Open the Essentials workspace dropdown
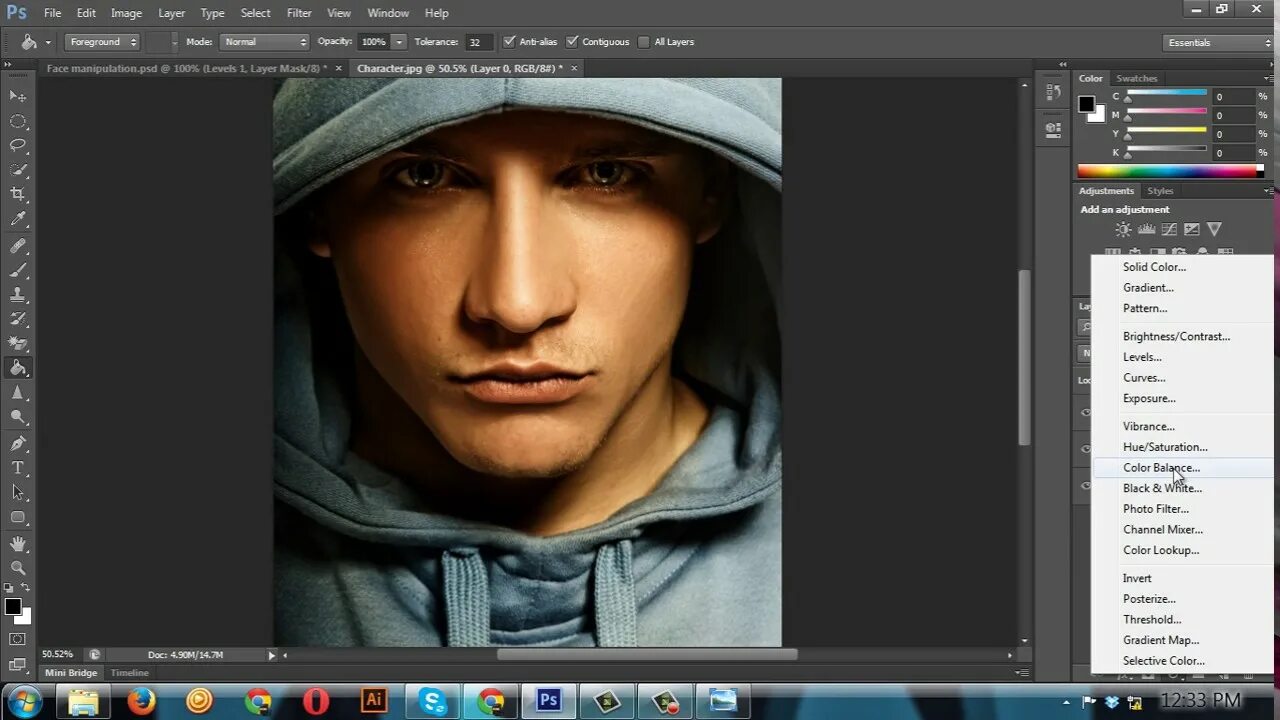This screenshot has width=1280, height=720. tap(1217, 43)
